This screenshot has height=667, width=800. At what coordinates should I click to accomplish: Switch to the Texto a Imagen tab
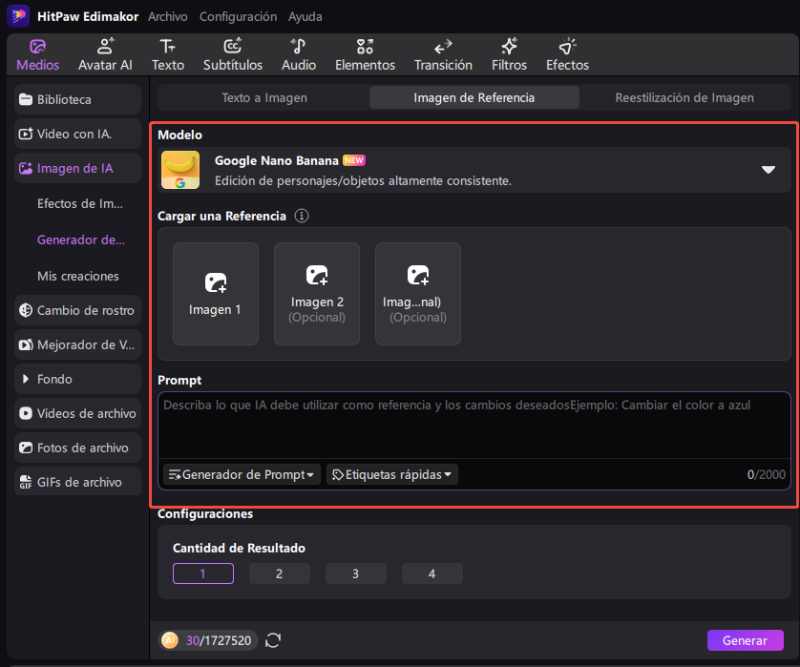(x=264, y=98)
